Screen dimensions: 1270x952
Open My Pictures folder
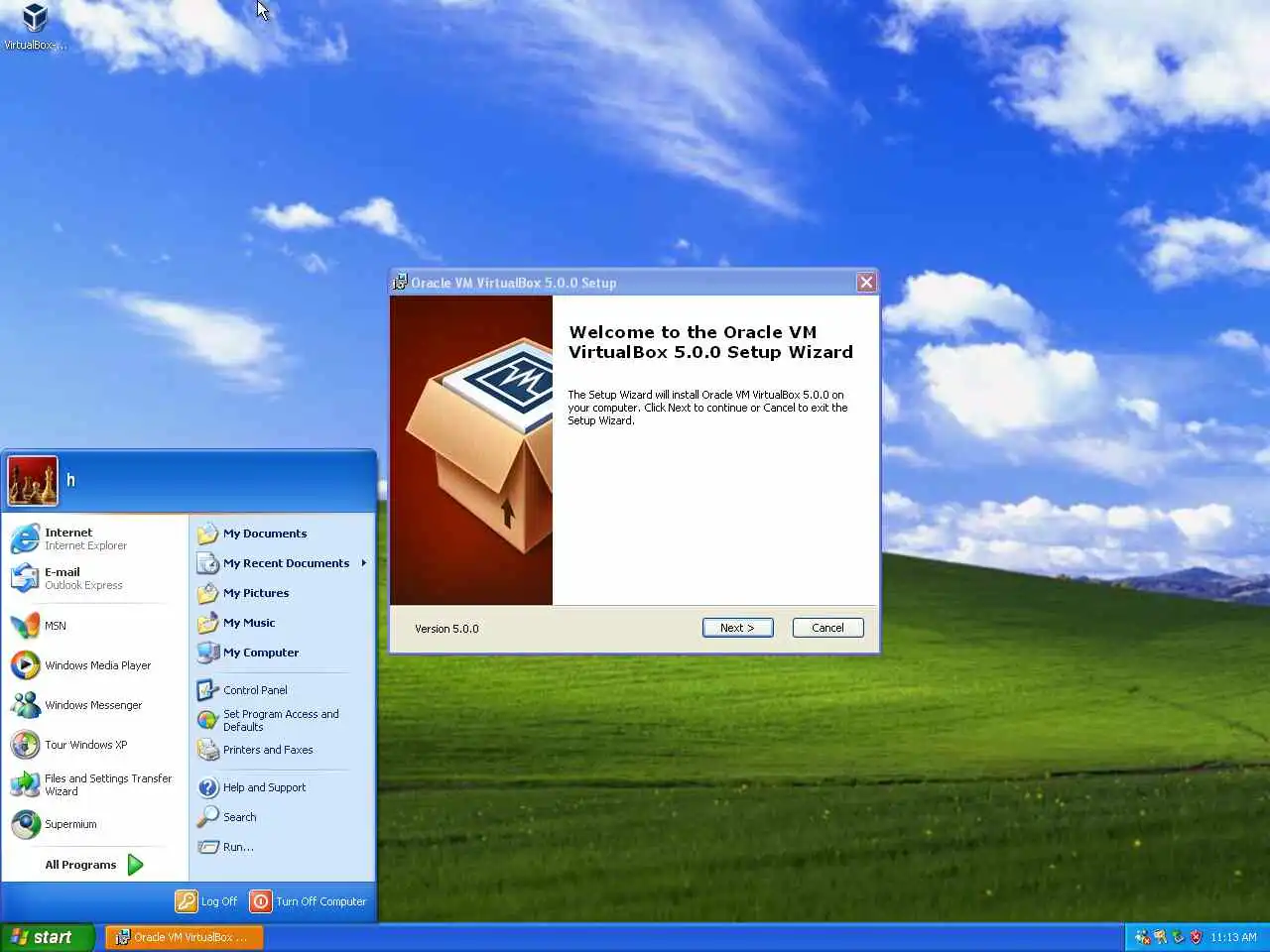pyautogui.click(x=282, y=593)
